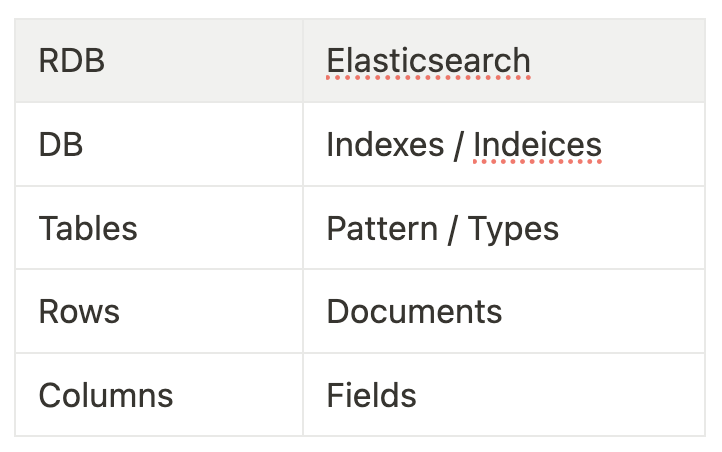Select the Columns cell
This screenshot has width=722, height=452.
click(106, 395)
